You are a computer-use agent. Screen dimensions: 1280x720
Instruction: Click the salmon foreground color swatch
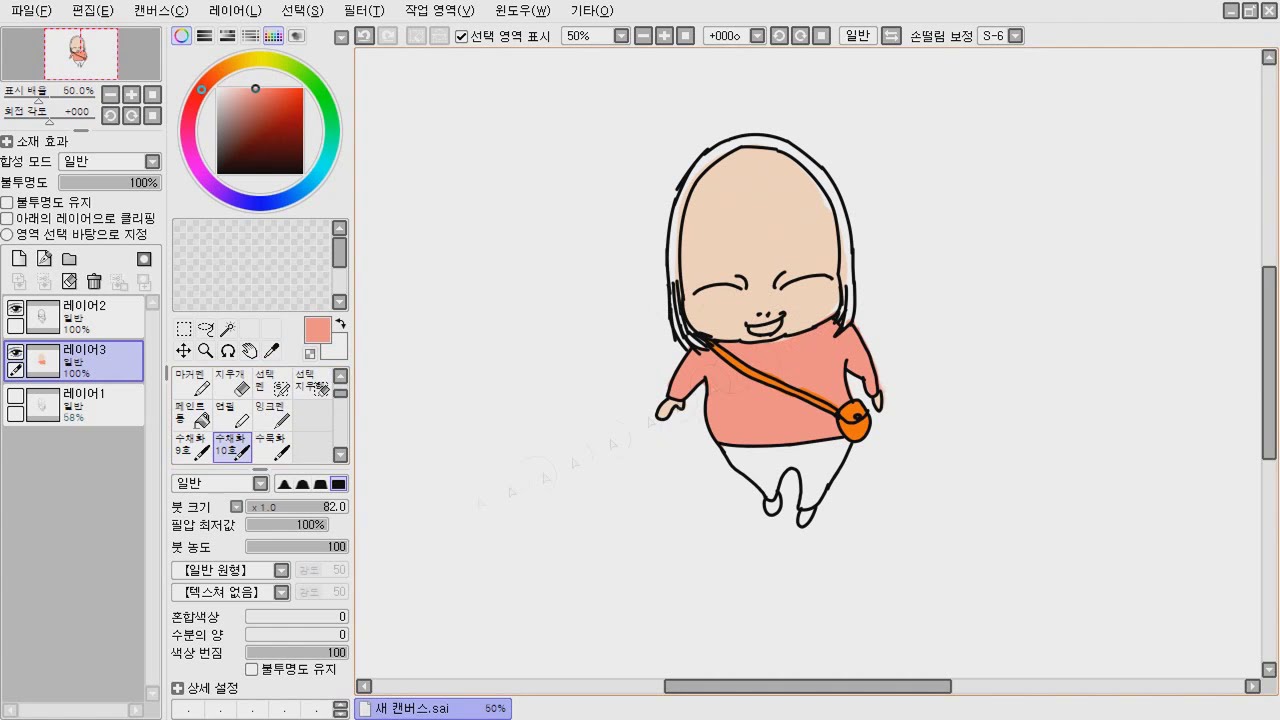tap(317, 330)
